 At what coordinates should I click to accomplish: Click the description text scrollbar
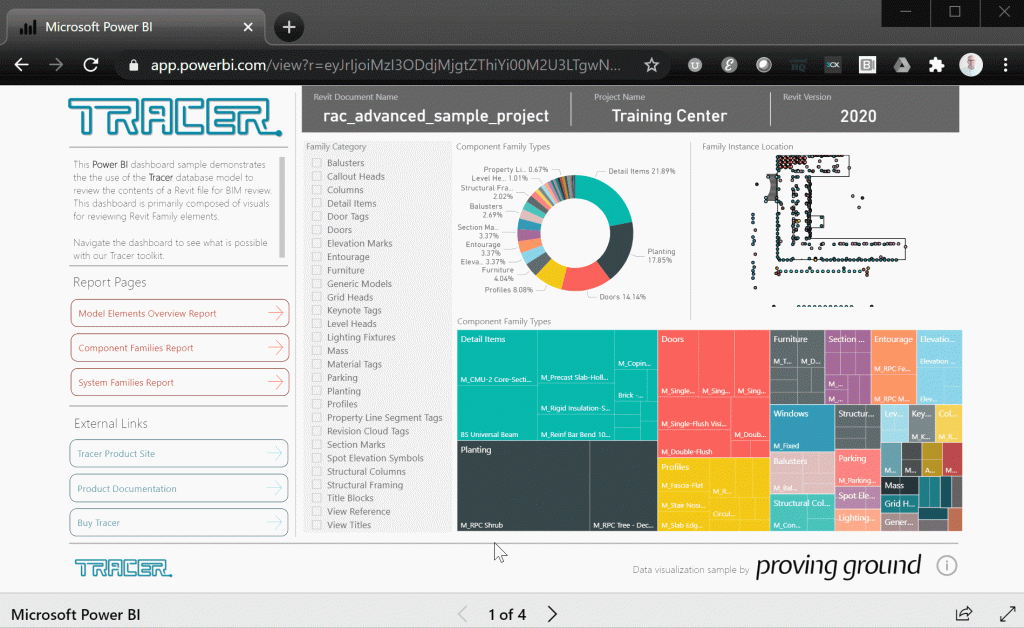coord(282,208)
